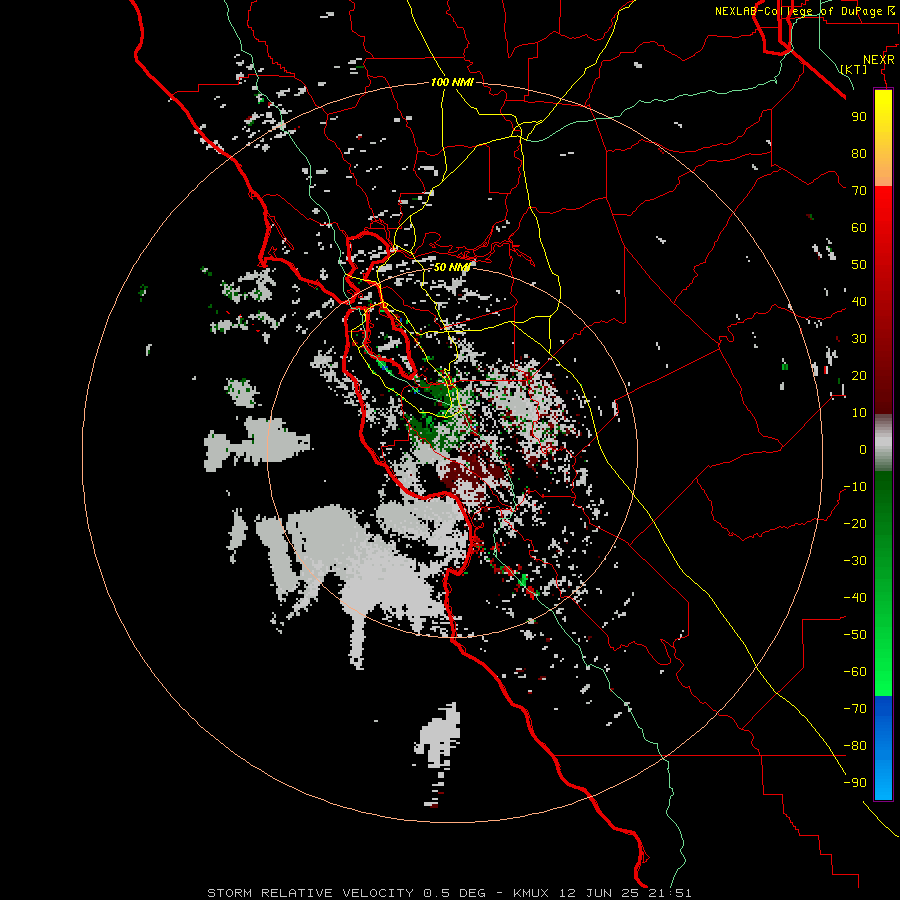This screenshot has width=900, height=900.
Task: Click the "50 NMI" range ring label
Action: tap(452, 267)
